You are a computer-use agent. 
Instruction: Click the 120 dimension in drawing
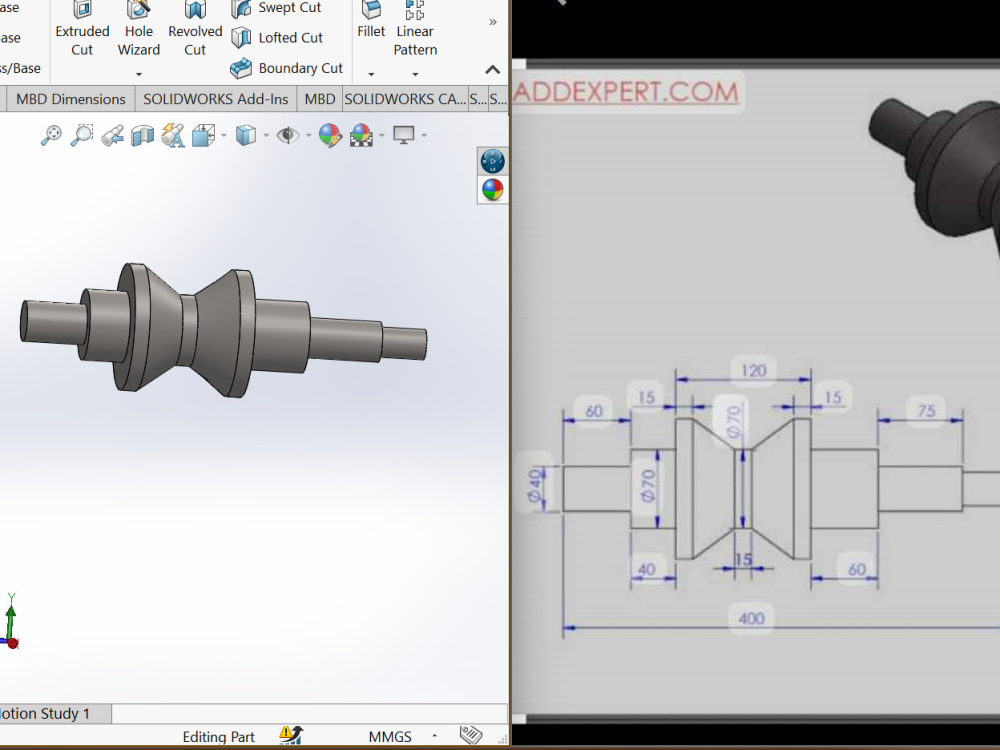753,370
